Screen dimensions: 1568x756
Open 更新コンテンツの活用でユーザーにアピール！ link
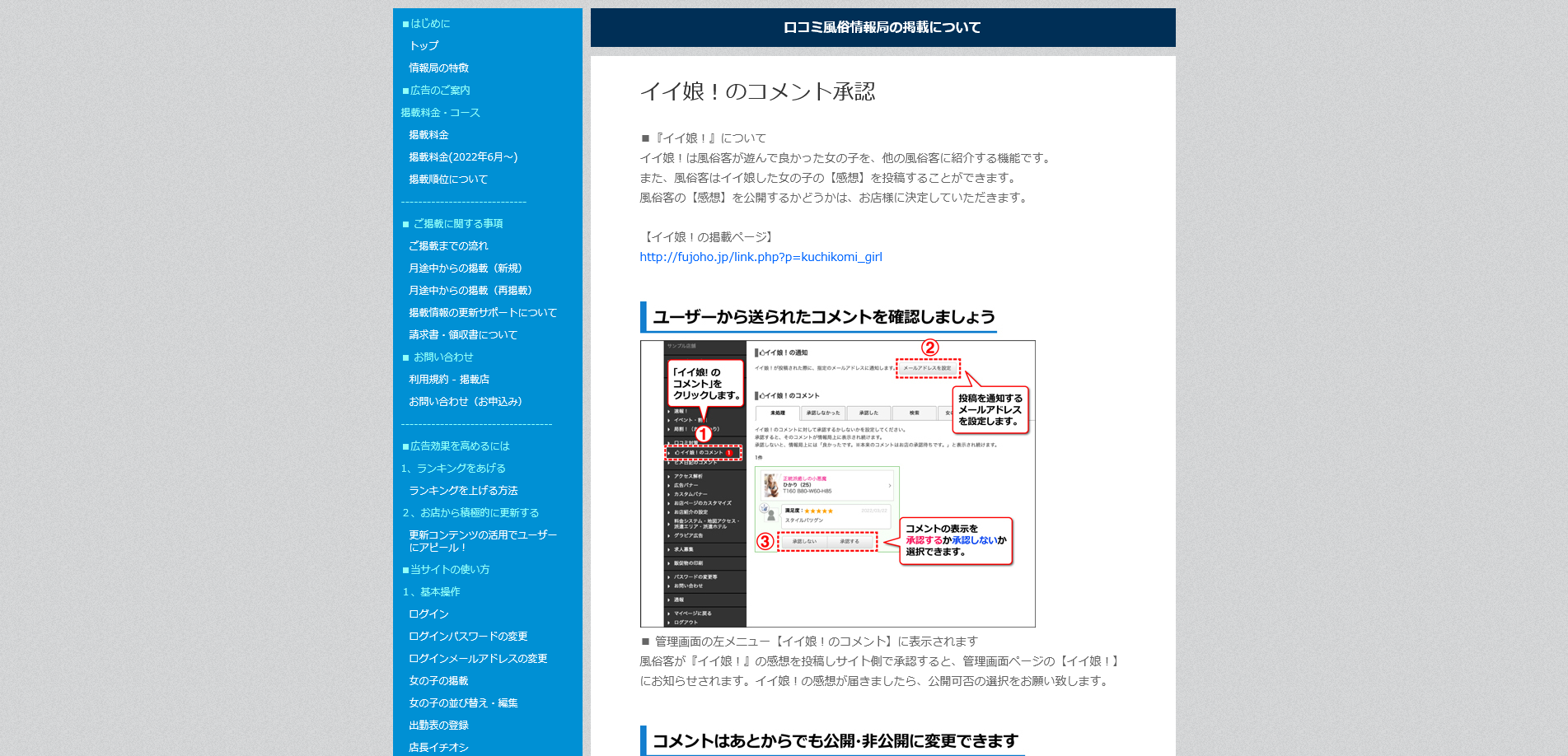[483, 541]
